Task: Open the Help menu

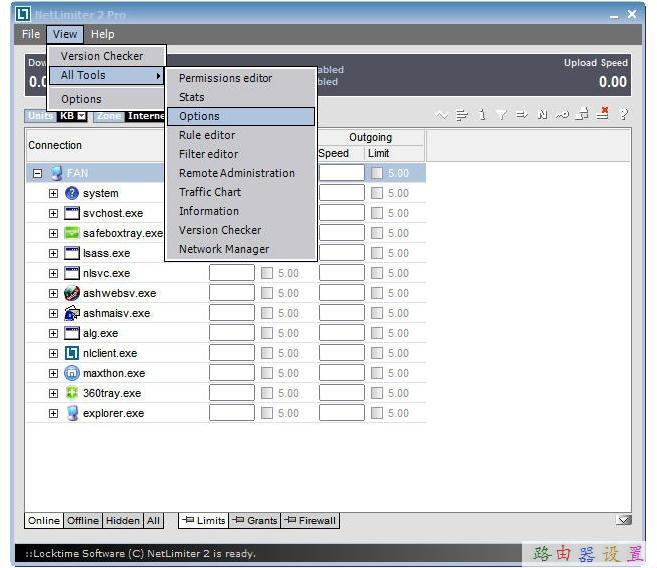Action: (x=102, y=34)
